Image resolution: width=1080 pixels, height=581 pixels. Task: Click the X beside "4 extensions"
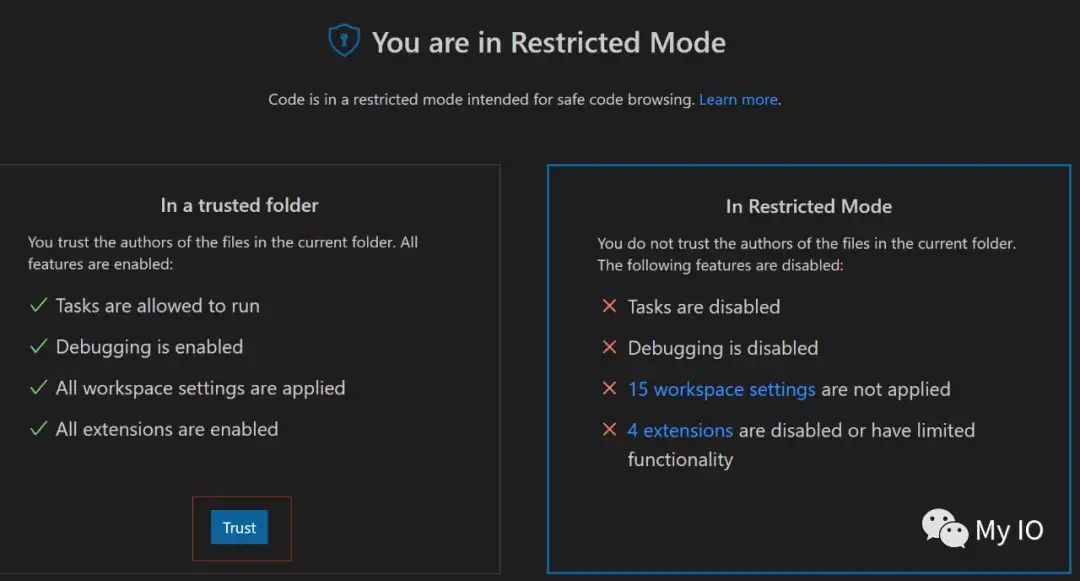coord(609,430)
